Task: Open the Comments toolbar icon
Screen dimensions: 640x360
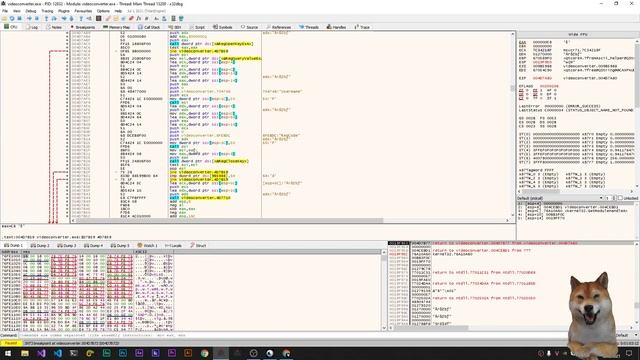Action: coord(116,19)
